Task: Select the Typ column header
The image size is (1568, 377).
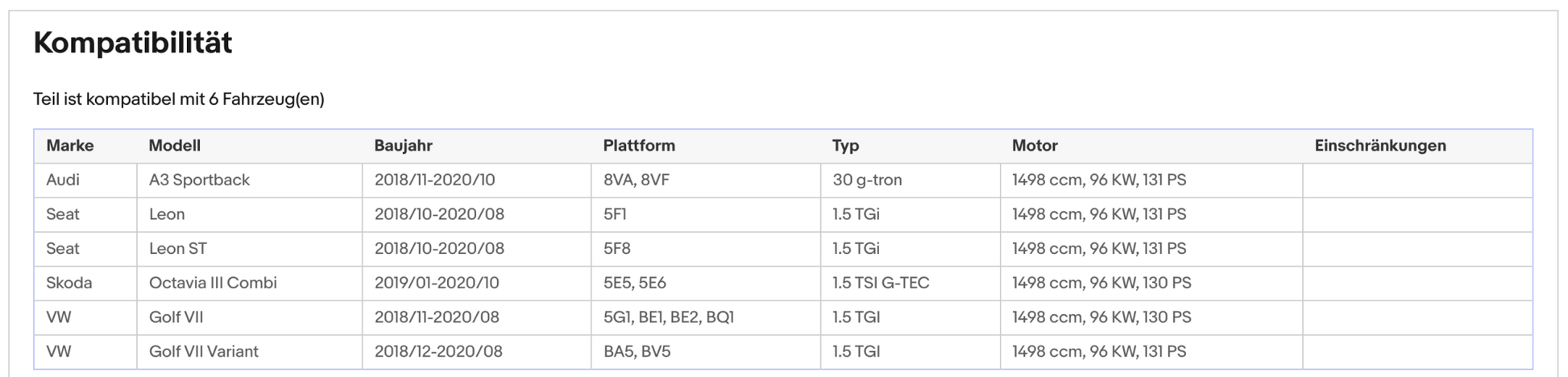Action: [845, 146]
